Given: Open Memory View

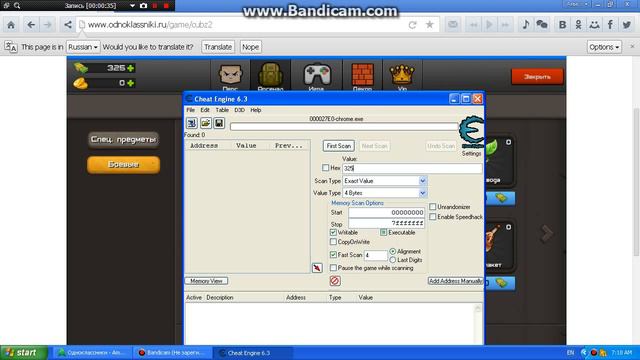Looking at the screenshot, I should coord(207,281).
